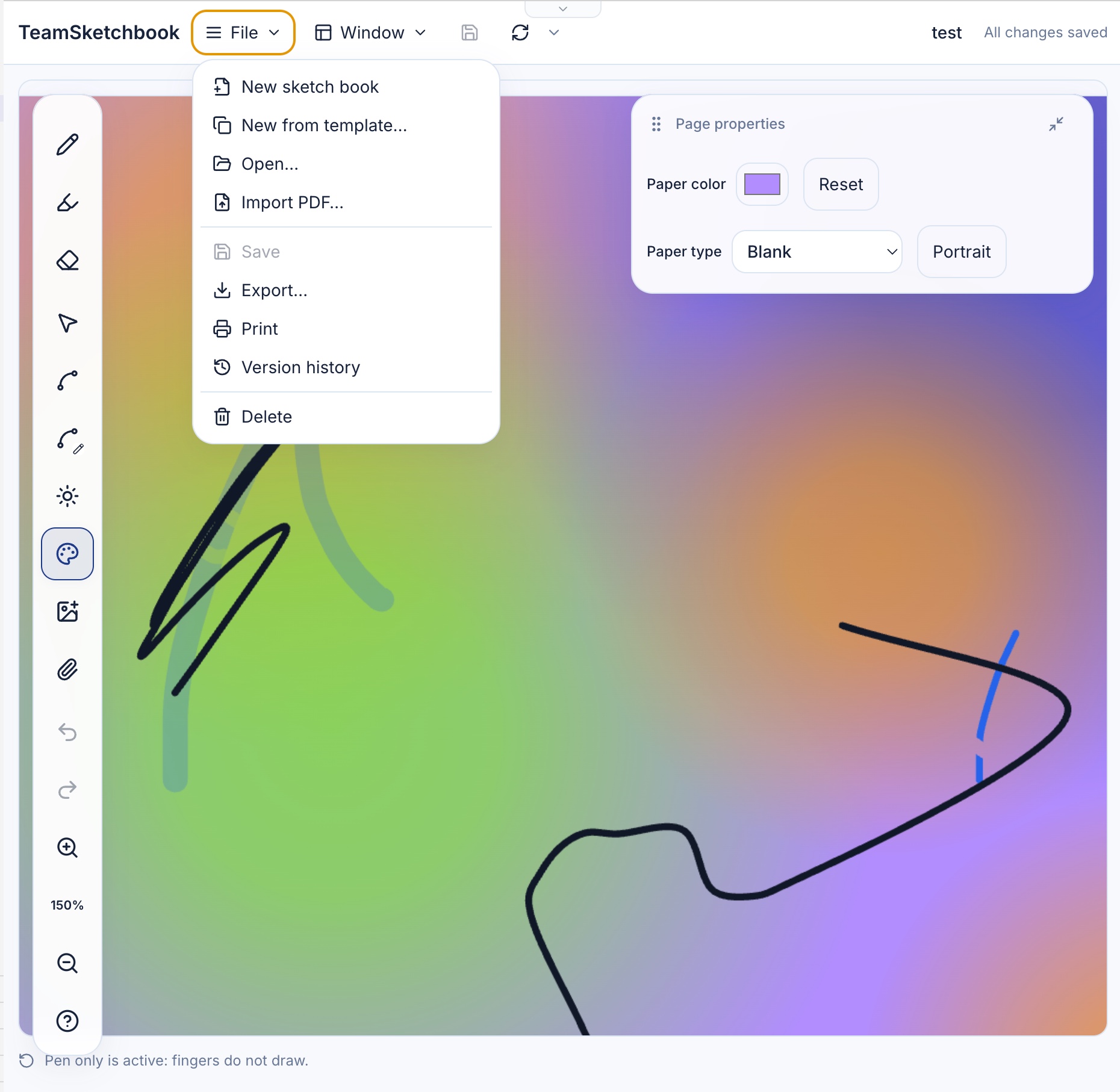1120x1092 pixels.
Task: Open the purple Paper color swatch
Action: [x=762, y=184]
